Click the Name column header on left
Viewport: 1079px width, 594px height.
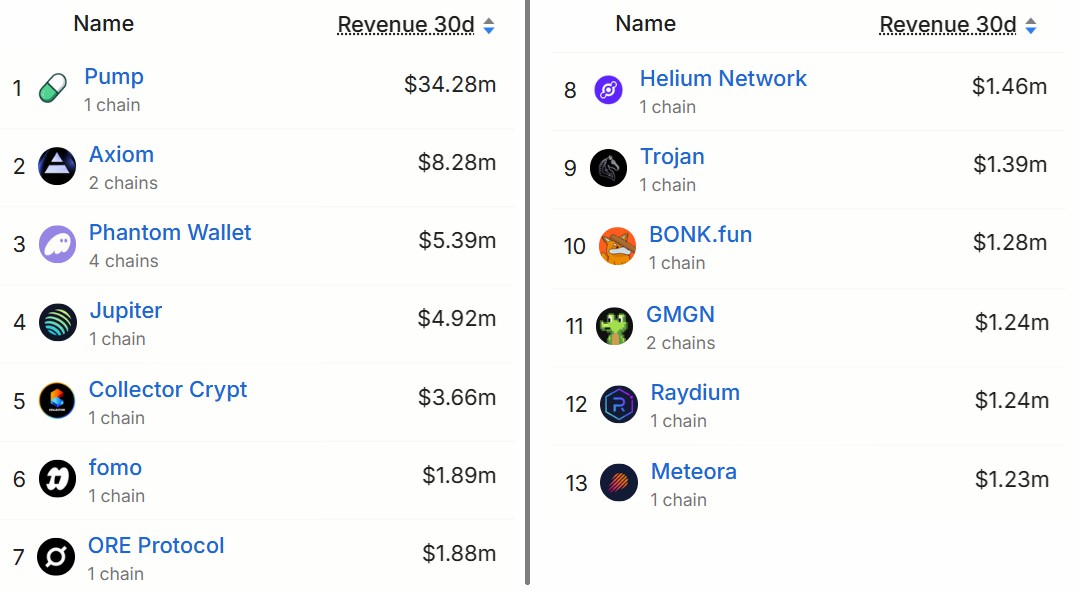click(x=103, y=23)
